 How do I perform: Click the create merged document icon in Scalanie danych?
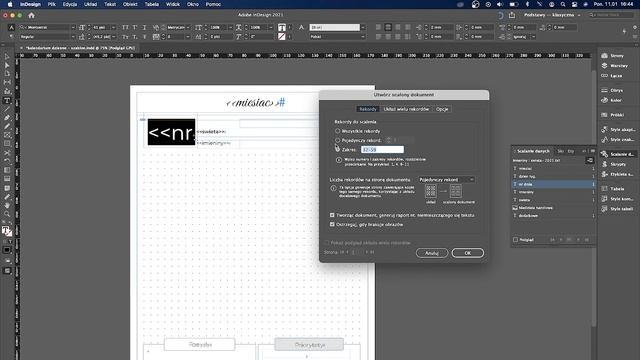coord(590,160)
